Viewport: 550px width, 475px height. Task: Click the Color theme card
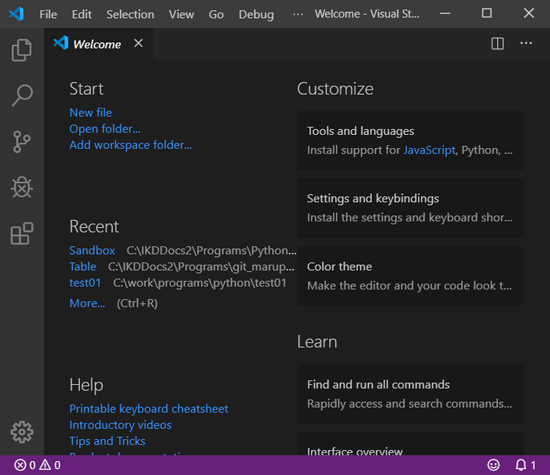(x=410, y=276)
